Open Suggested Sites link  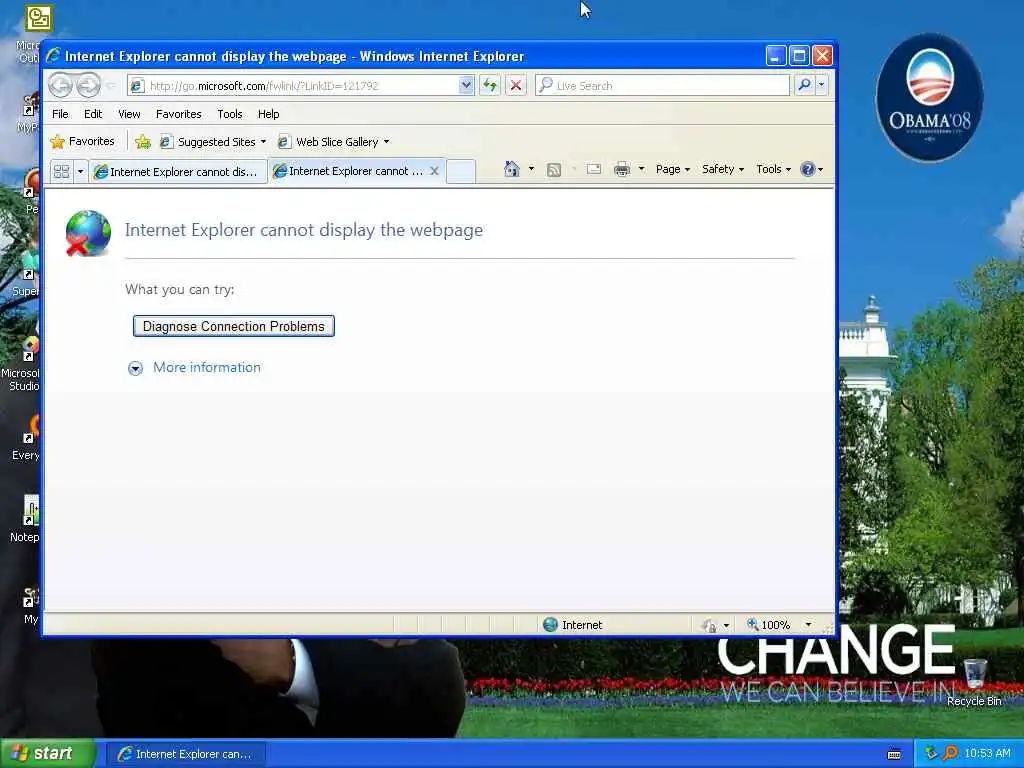click(213, 142)
